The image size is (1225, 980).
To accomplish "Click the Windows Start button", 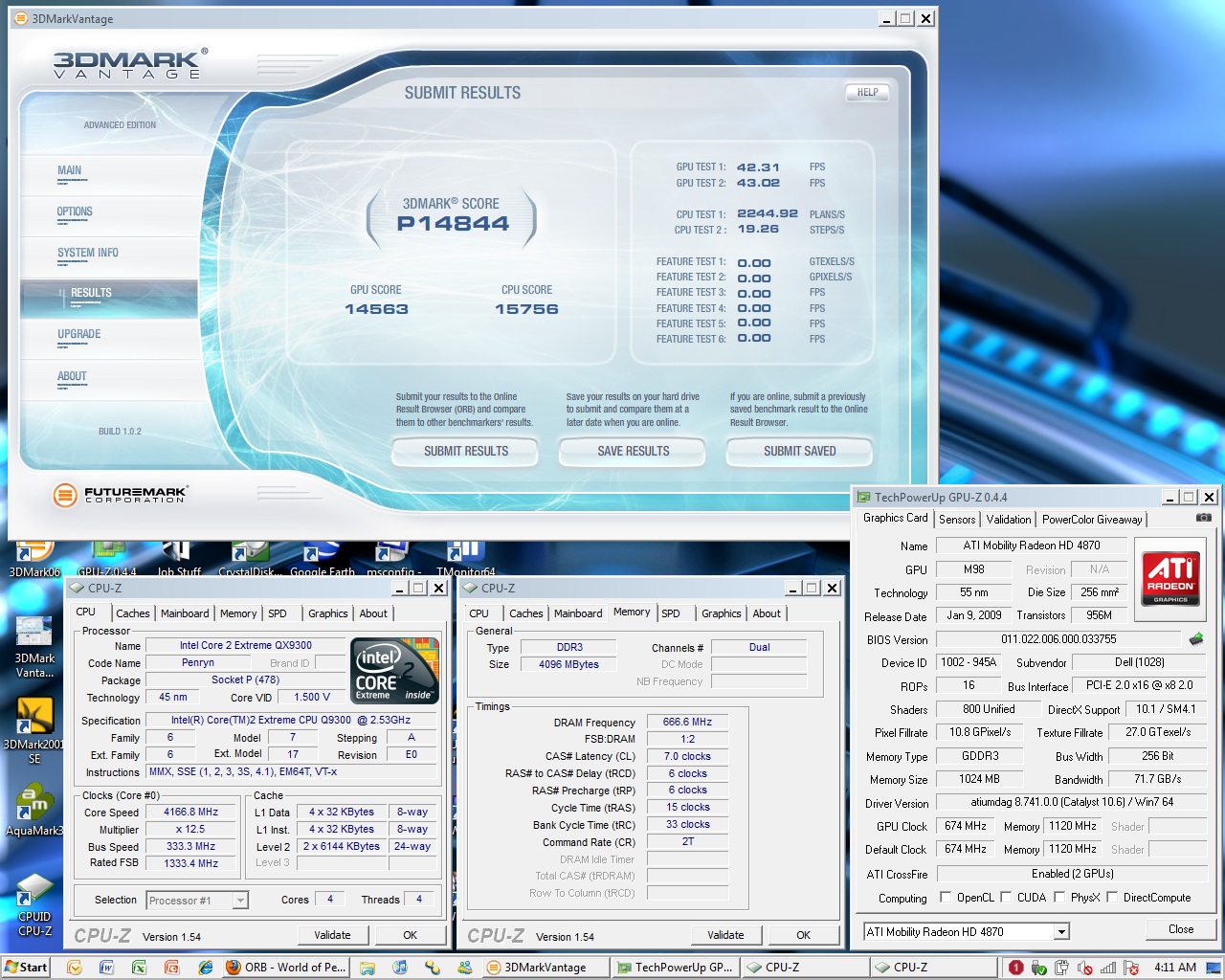I will pos(26,968).
